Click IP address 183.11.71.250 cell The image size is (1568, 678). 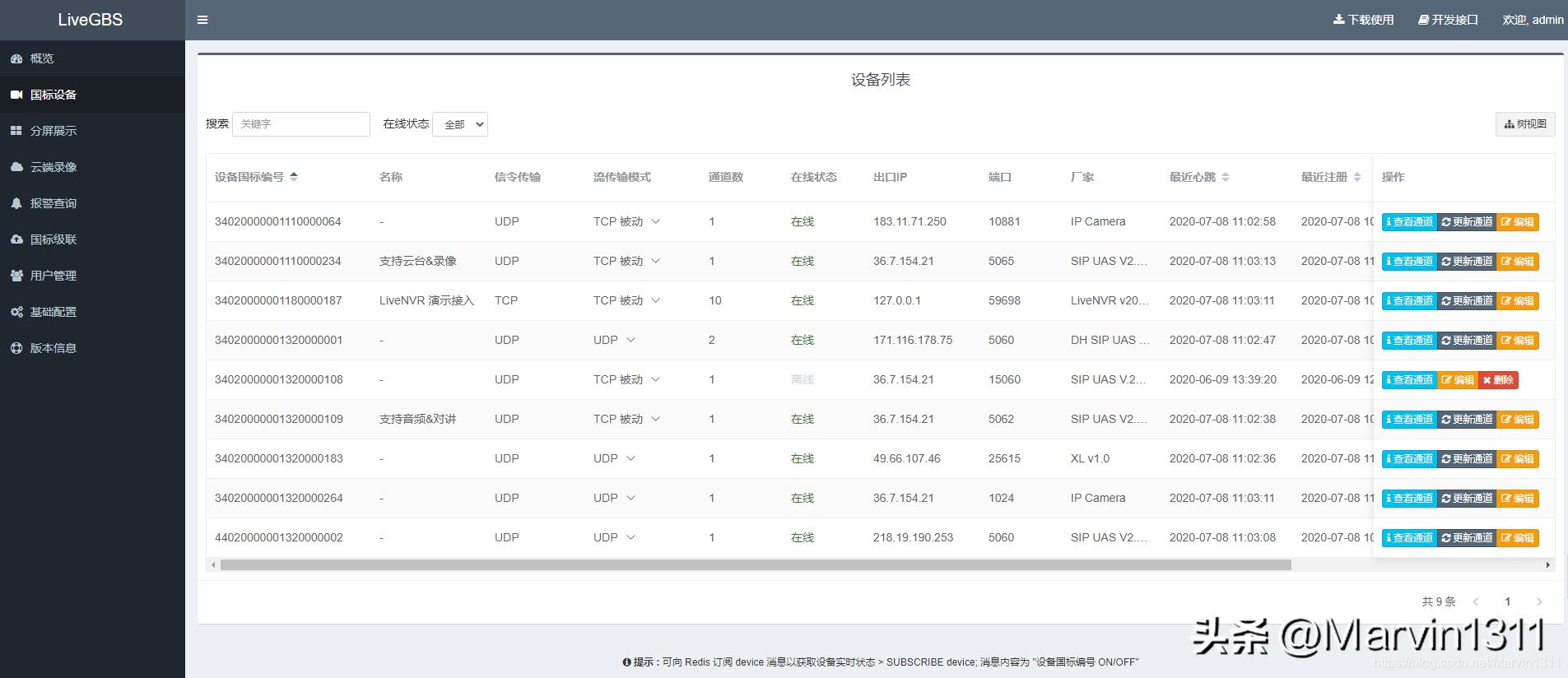(x=910, y=221)
